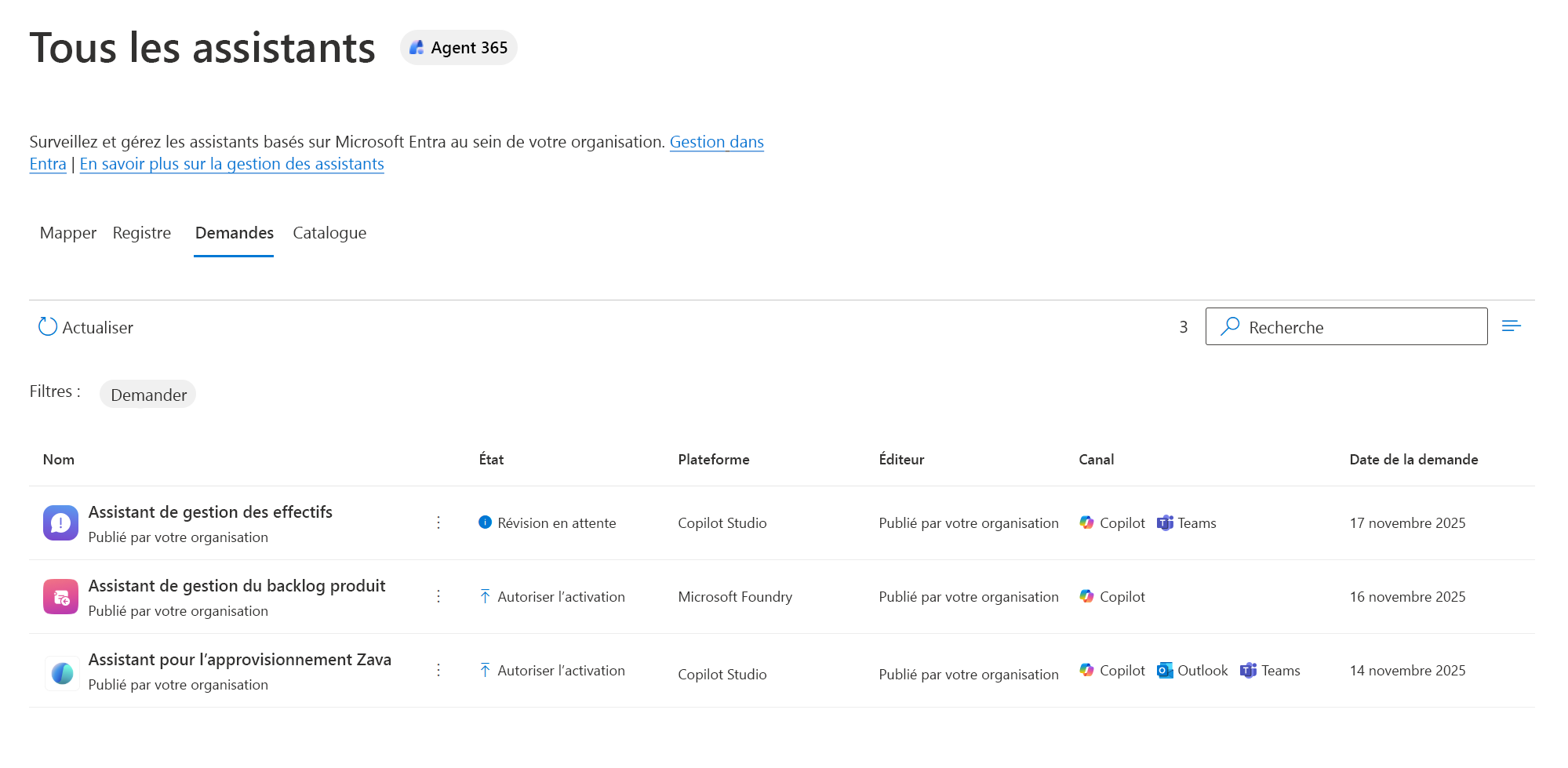
Task: Click the upload arrow icon in backlog produit row
Action: point(486,596)
